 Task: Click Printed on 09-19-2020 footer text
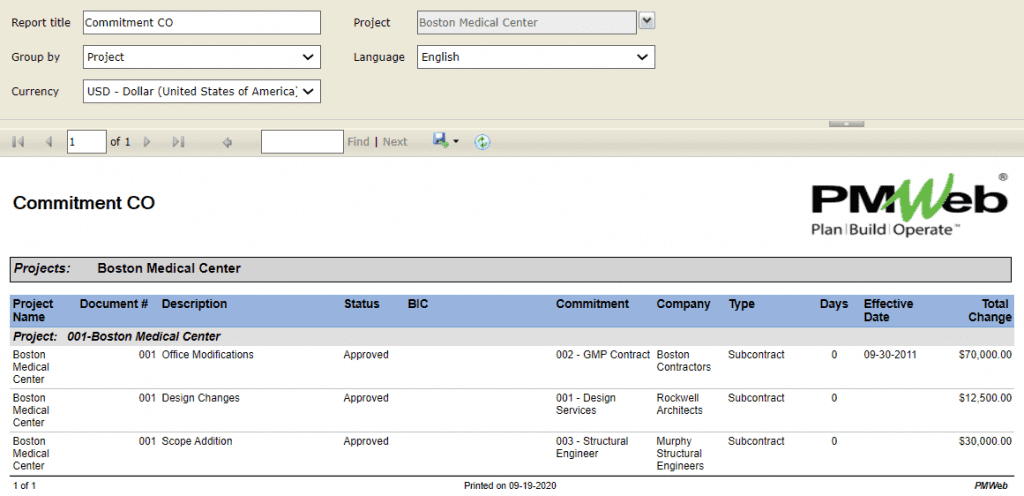[x=510, y=486]
